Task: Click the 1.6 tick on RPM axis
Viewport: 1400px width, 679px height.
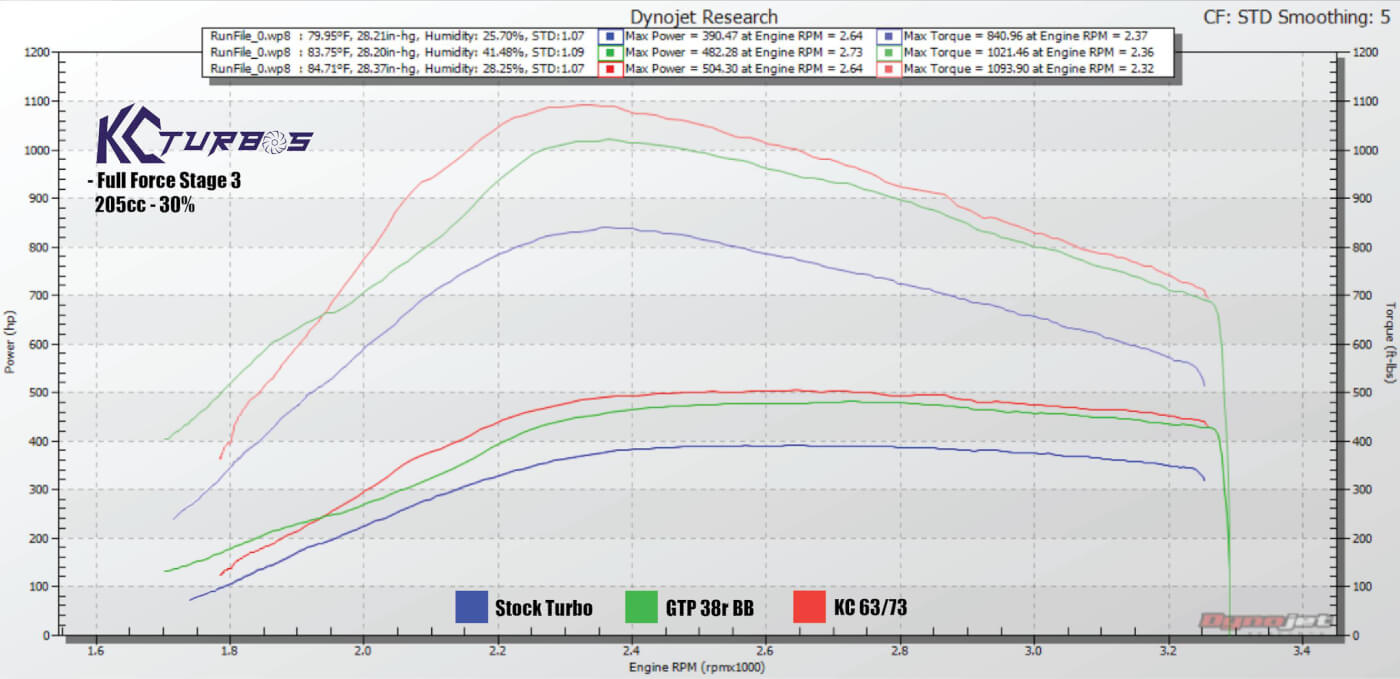Action: point(96,650)
